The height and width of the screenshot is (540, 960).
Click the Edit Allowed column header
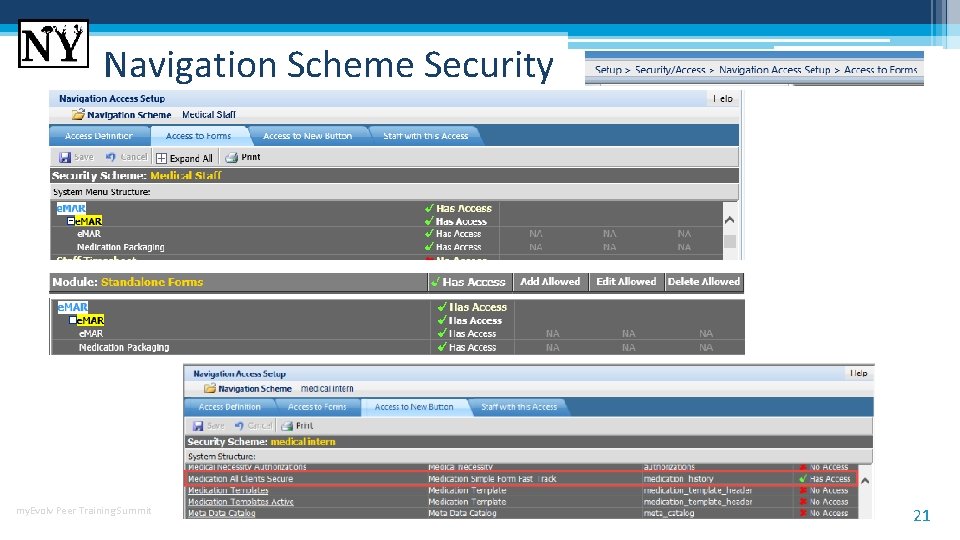(x=626, y=282)
